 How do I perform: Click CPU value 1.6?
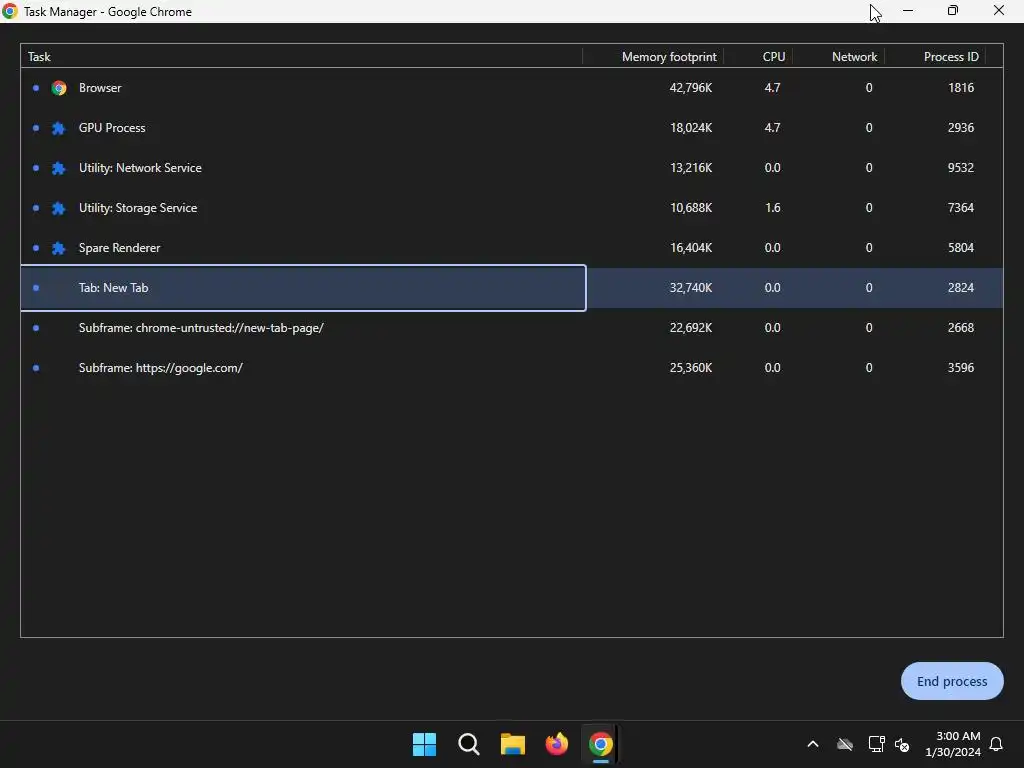(773, 208)
